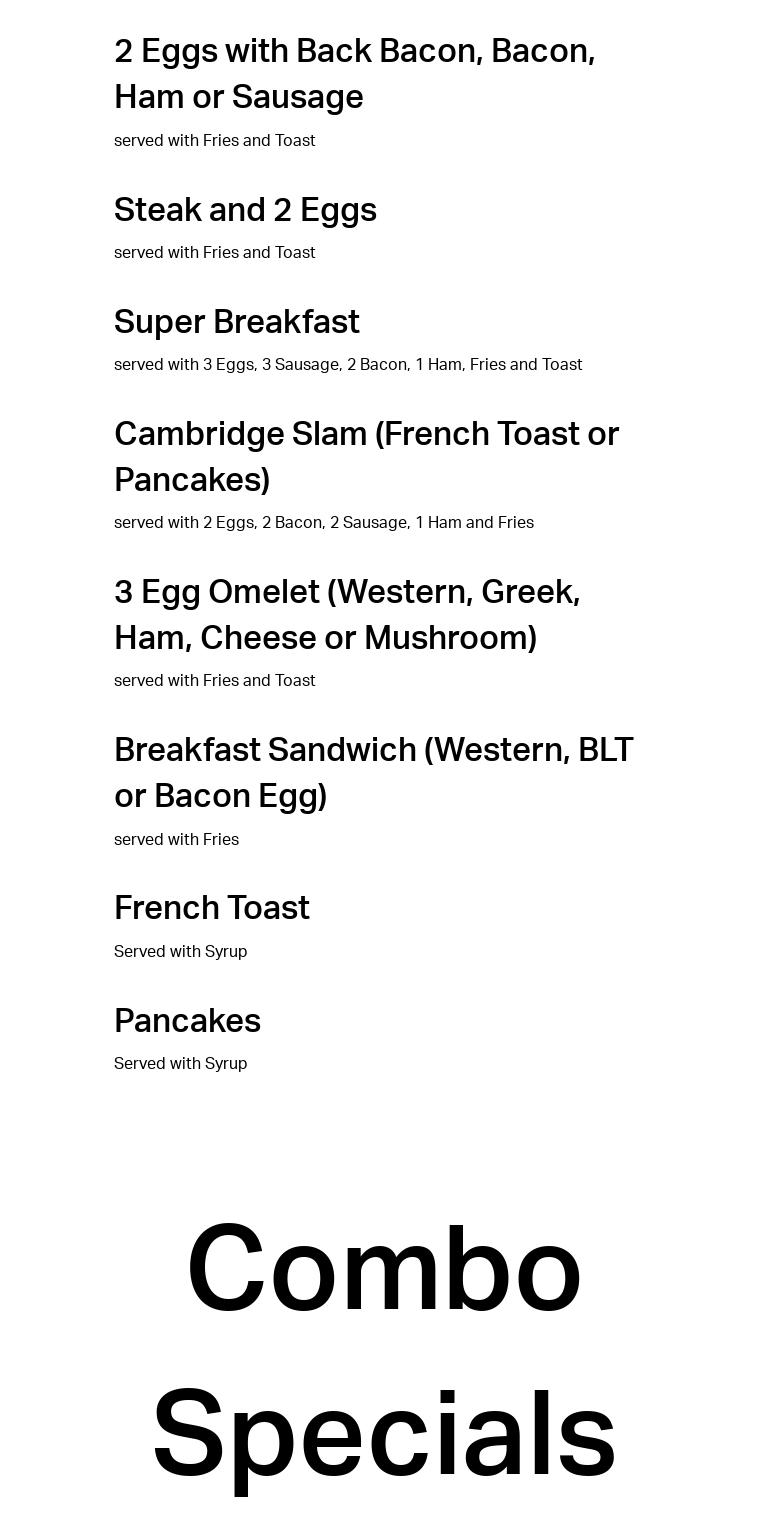Click the word 'Specials' in large heading

[x=384, y=1436]
